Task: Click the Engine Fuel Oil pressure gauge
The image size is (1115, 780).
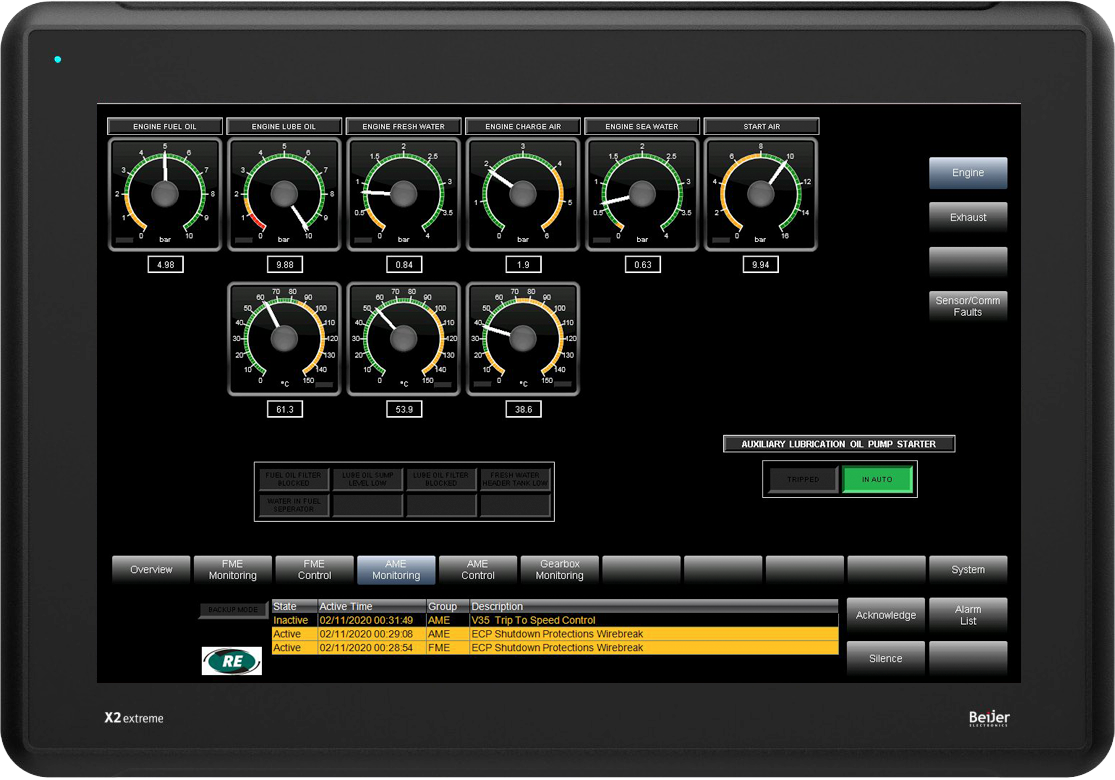Action: coord(165,194)
